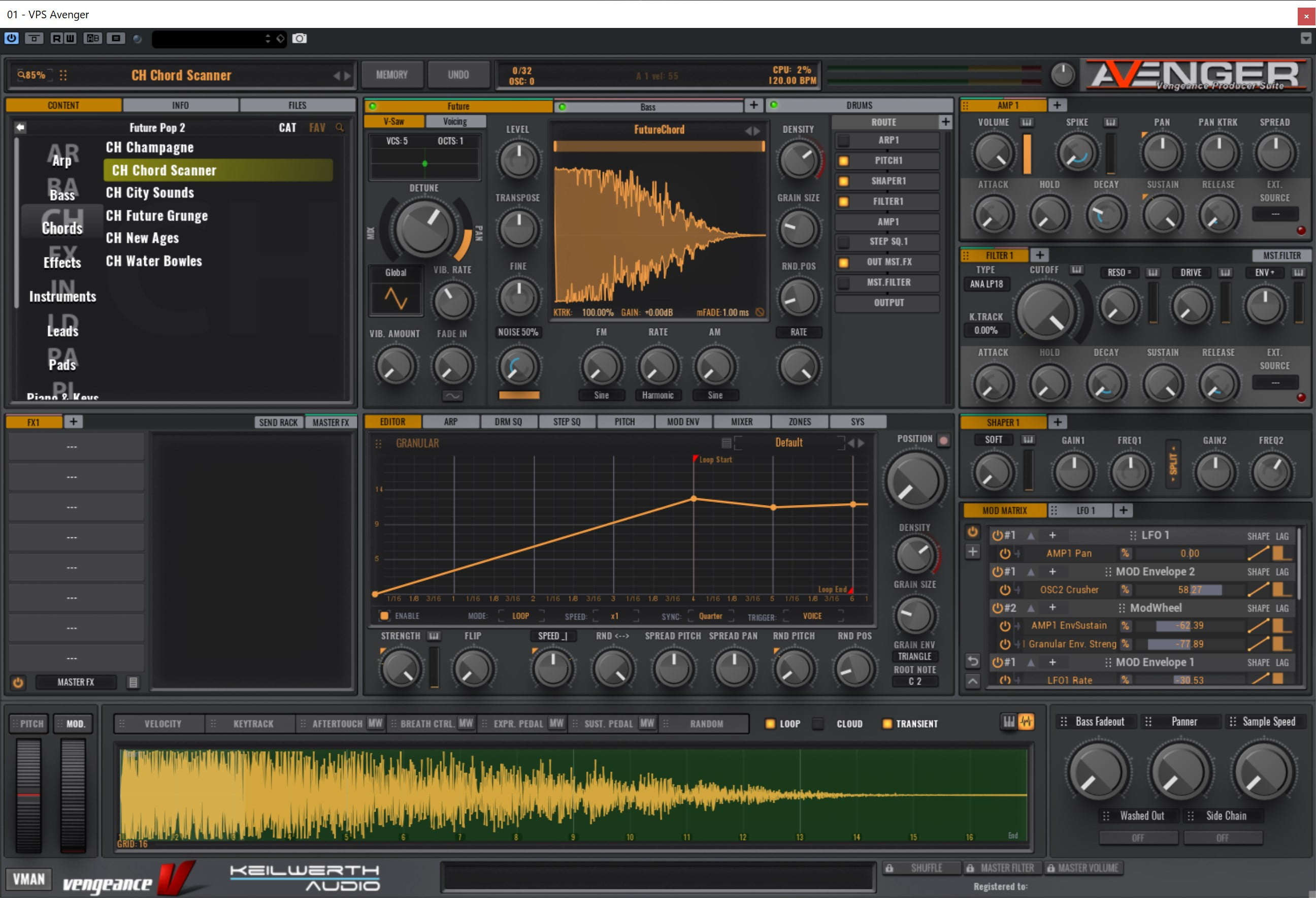The height and width of the screenshot is (898, 1316).
Task: Click the Master Filter lock icon
Action: coord(970,869)
